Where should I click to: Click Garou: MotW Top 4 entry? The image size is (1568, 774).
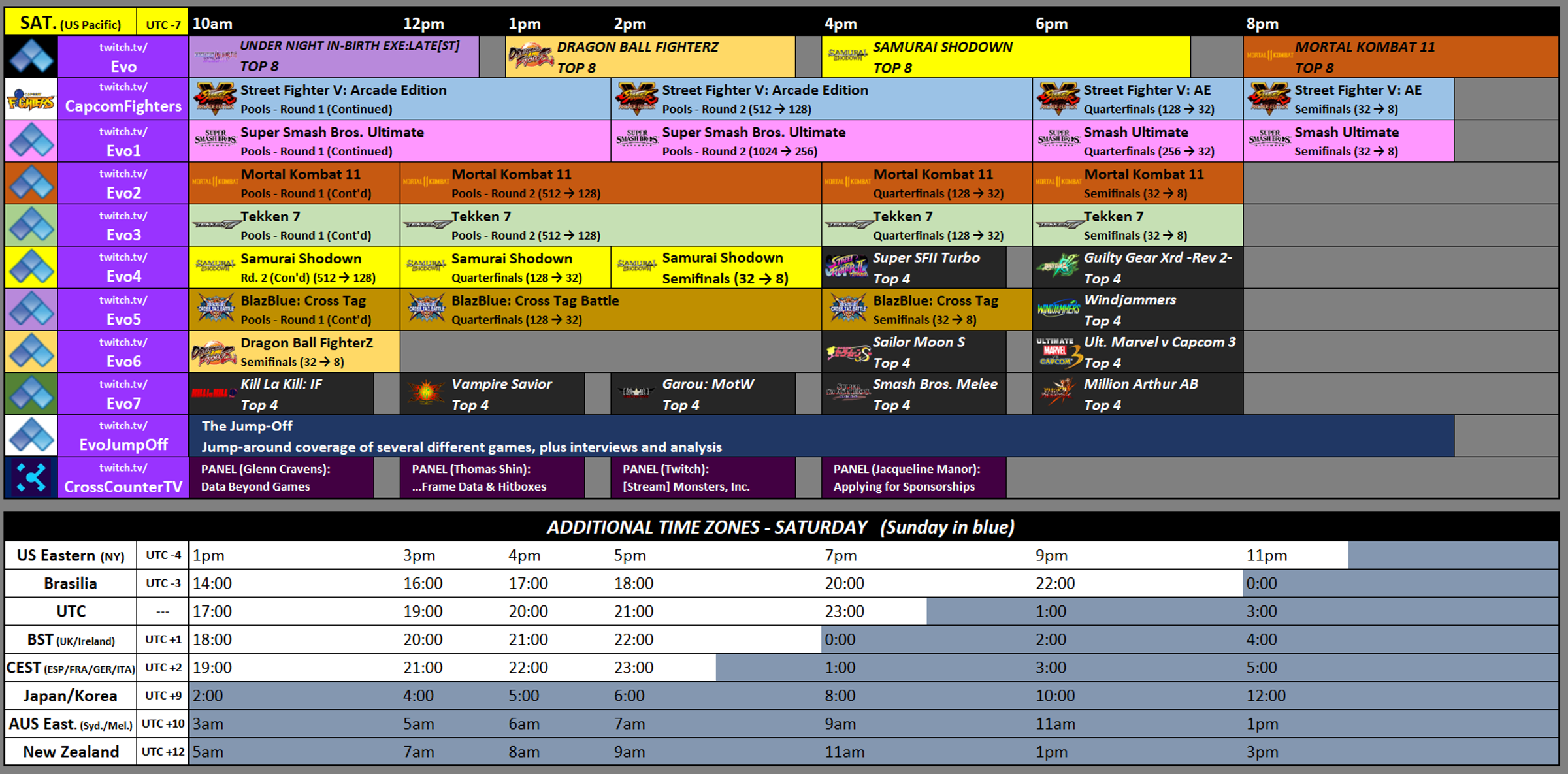[x=703, y=393]
